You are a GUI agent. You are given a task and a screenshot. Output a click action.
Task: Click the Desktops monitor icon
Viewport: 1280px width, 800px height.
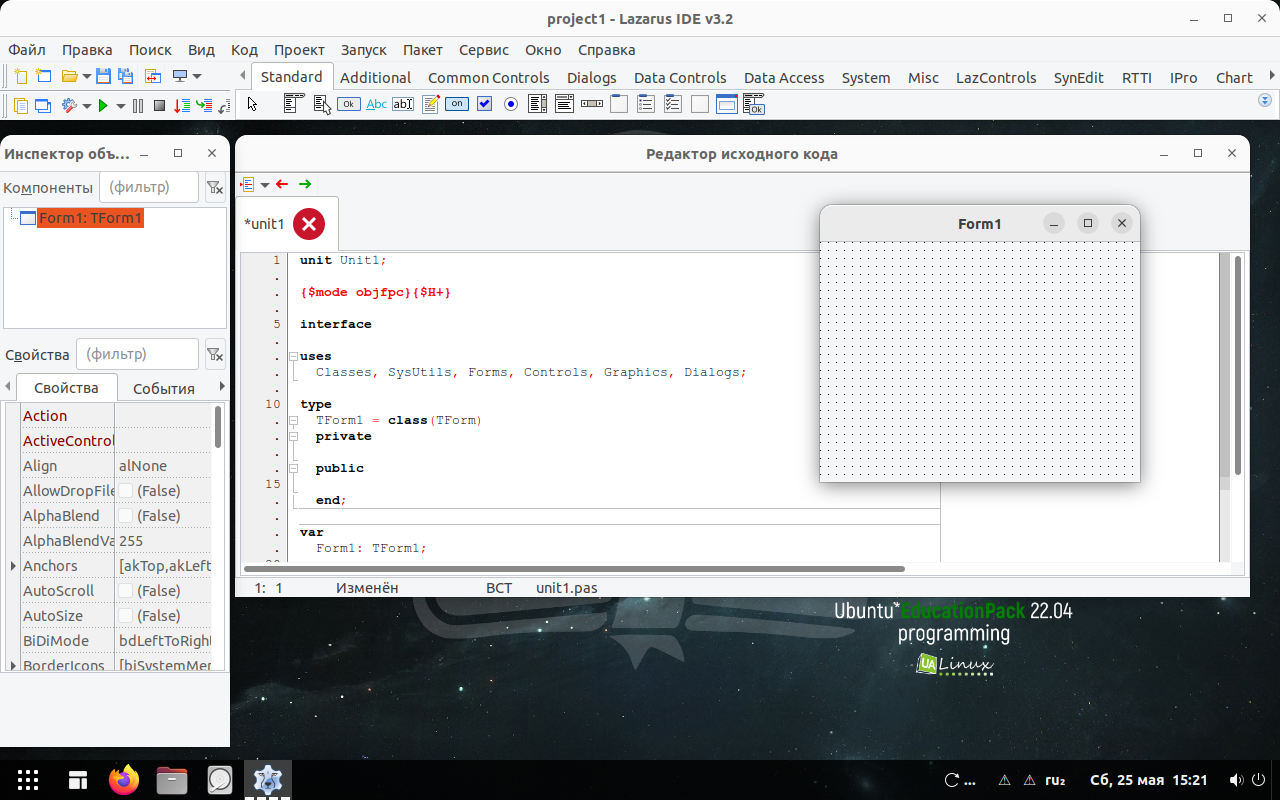tap(180, 76)
